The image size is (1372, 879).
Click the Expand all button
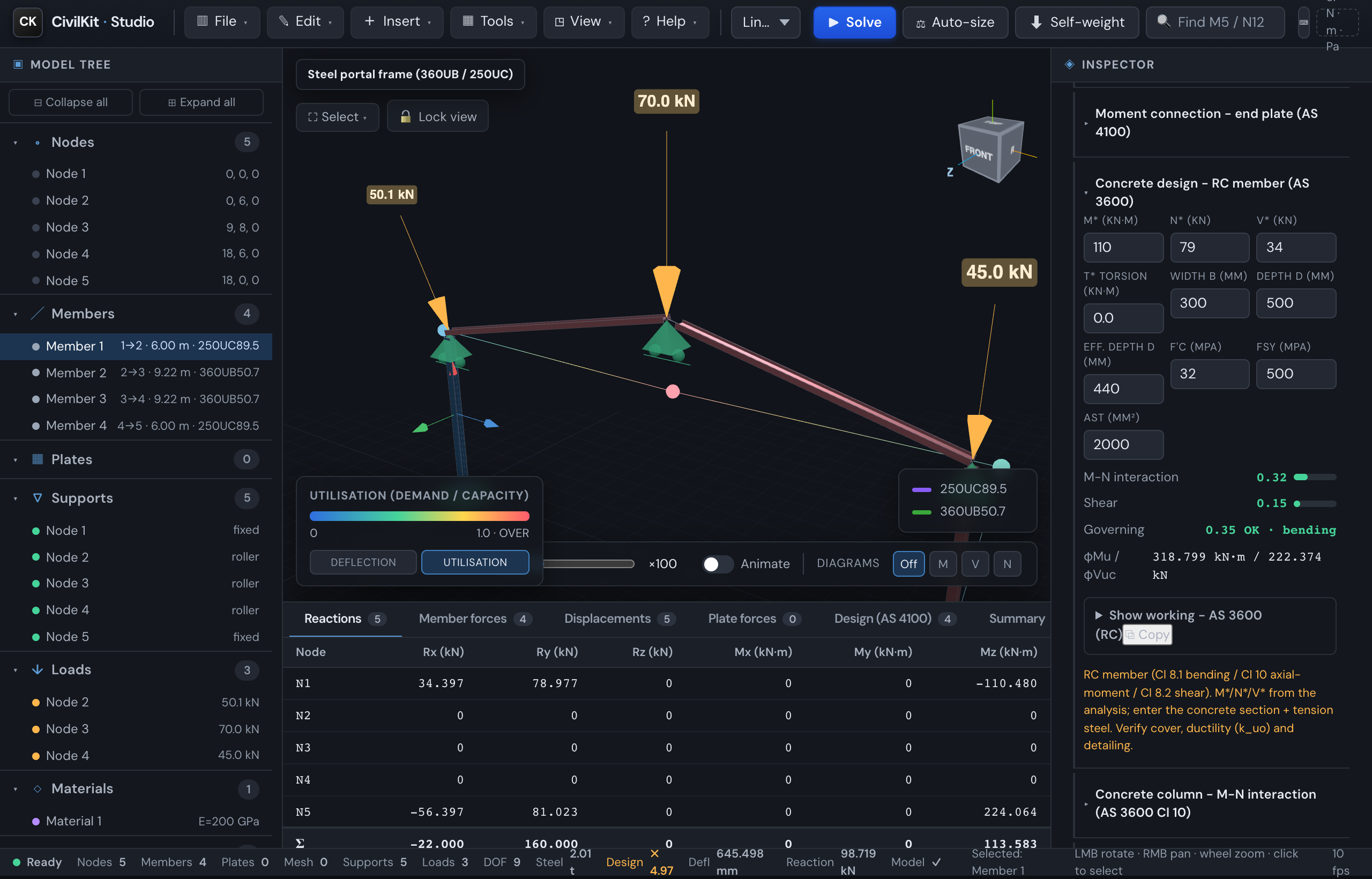[201, 102]
